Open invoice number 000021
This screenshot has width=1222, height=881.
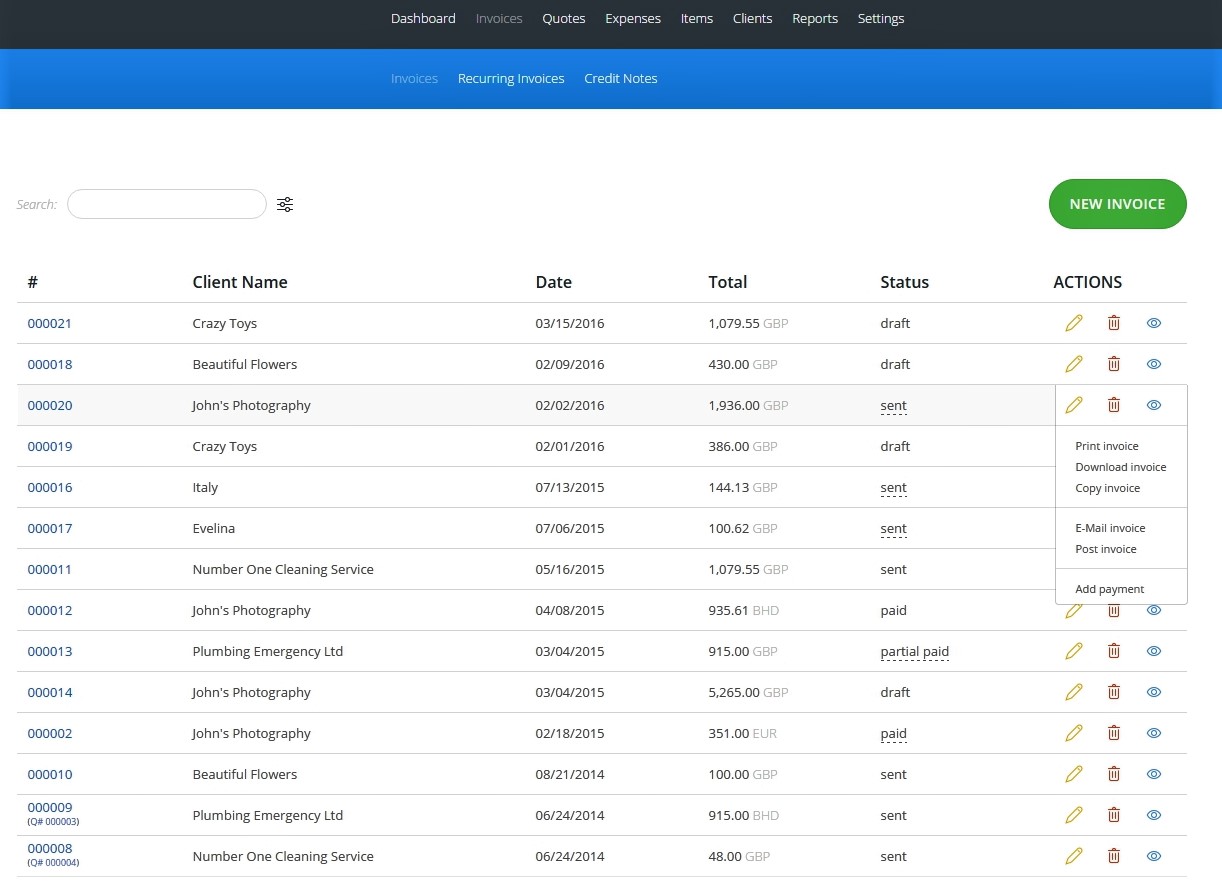[x=50, y=323]
